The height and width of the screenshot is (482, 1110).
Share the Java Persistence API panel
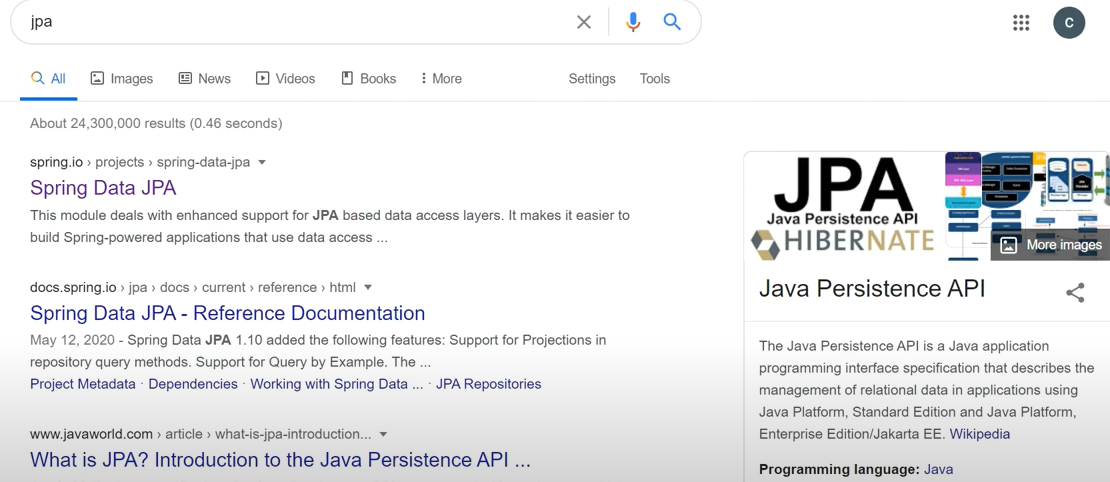[1075, 293]
